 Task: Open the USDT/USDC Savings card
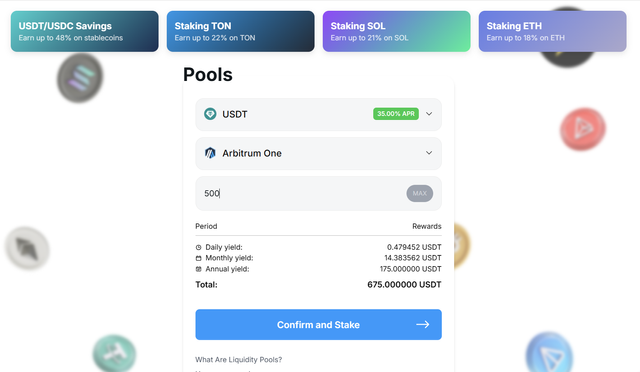point(84,31)
